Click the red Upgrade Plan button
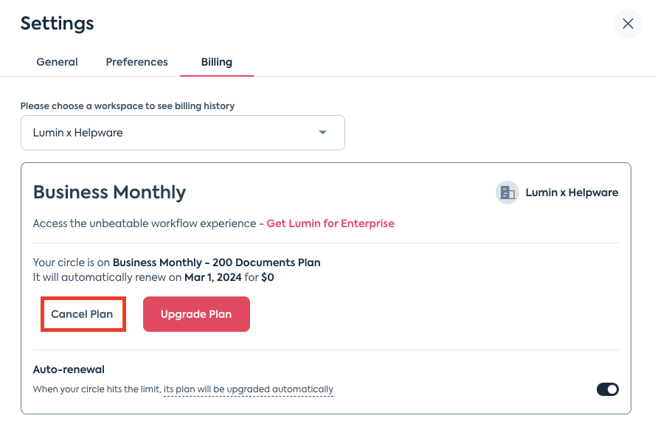 point(196,314)
